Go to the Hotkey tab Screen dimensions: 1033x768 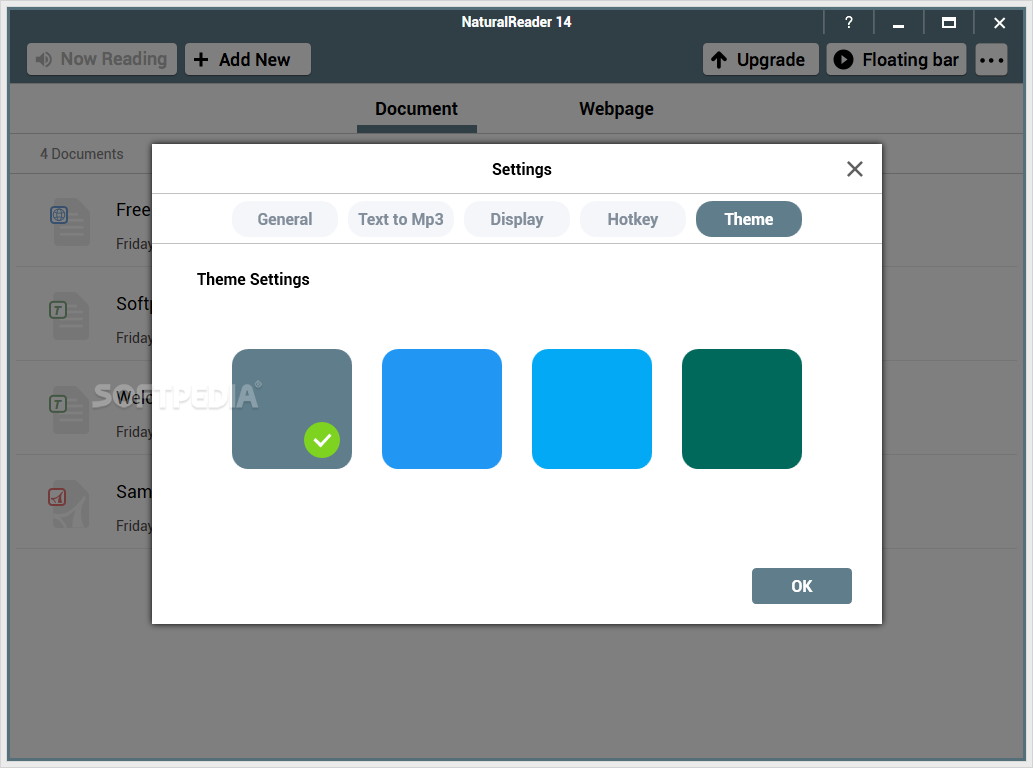pos(632,219)
